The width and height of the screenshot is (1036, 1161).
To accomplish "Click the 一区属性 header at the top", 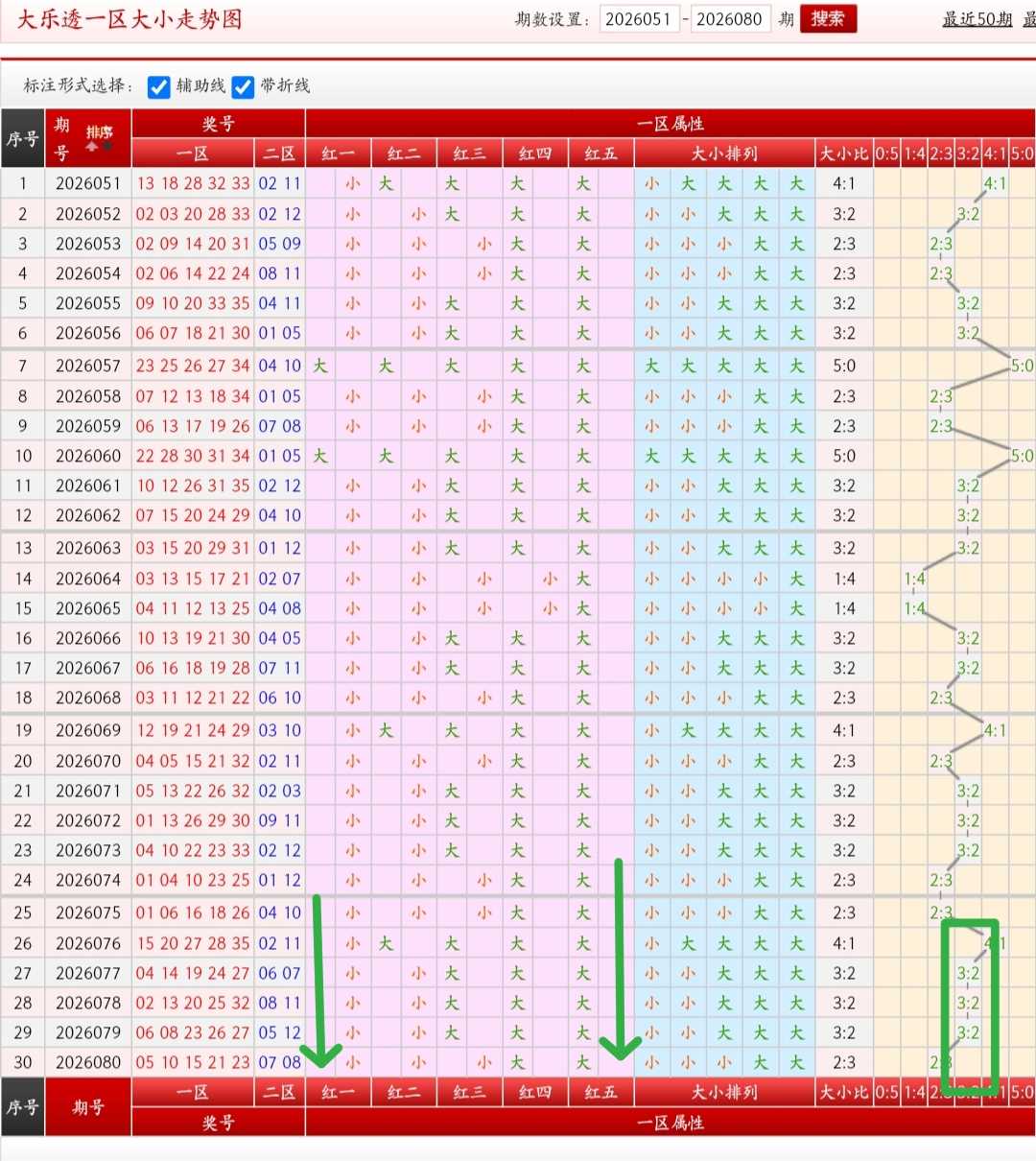I will [x=671, y=124].
